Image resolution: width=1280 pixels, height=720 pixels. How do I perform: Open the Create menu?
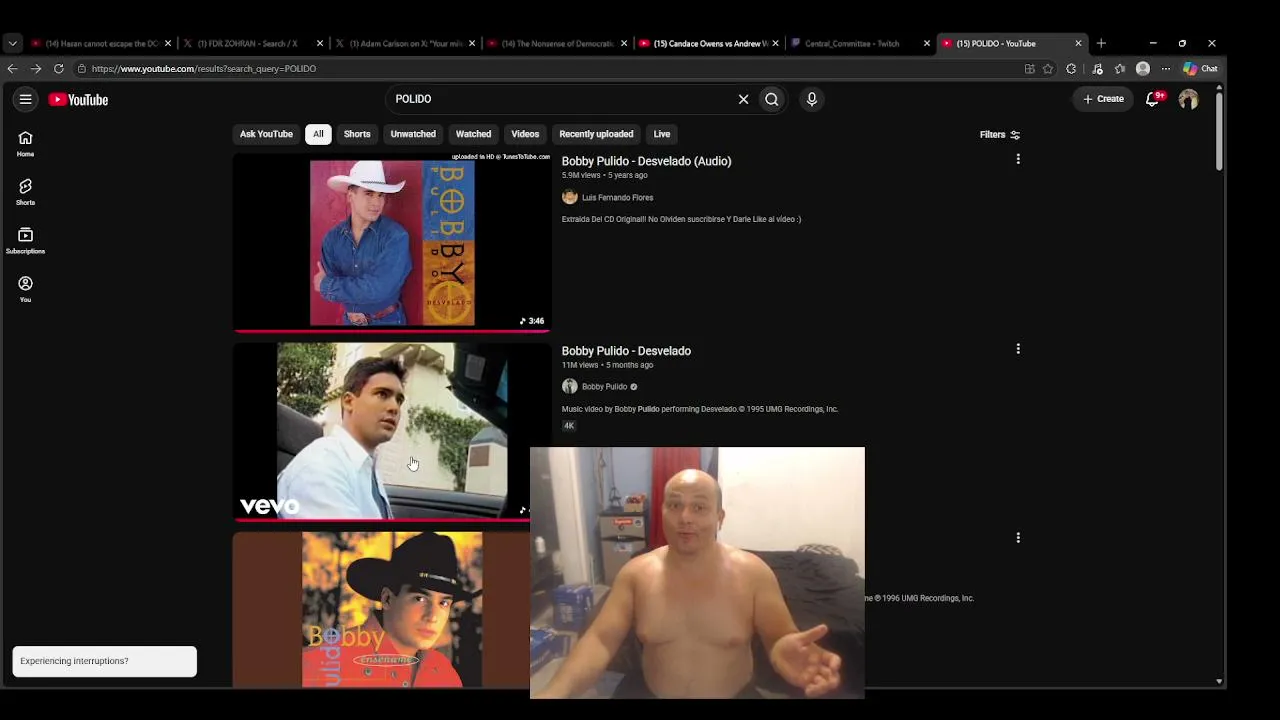pyautogui.click(x=1103, y=99)
